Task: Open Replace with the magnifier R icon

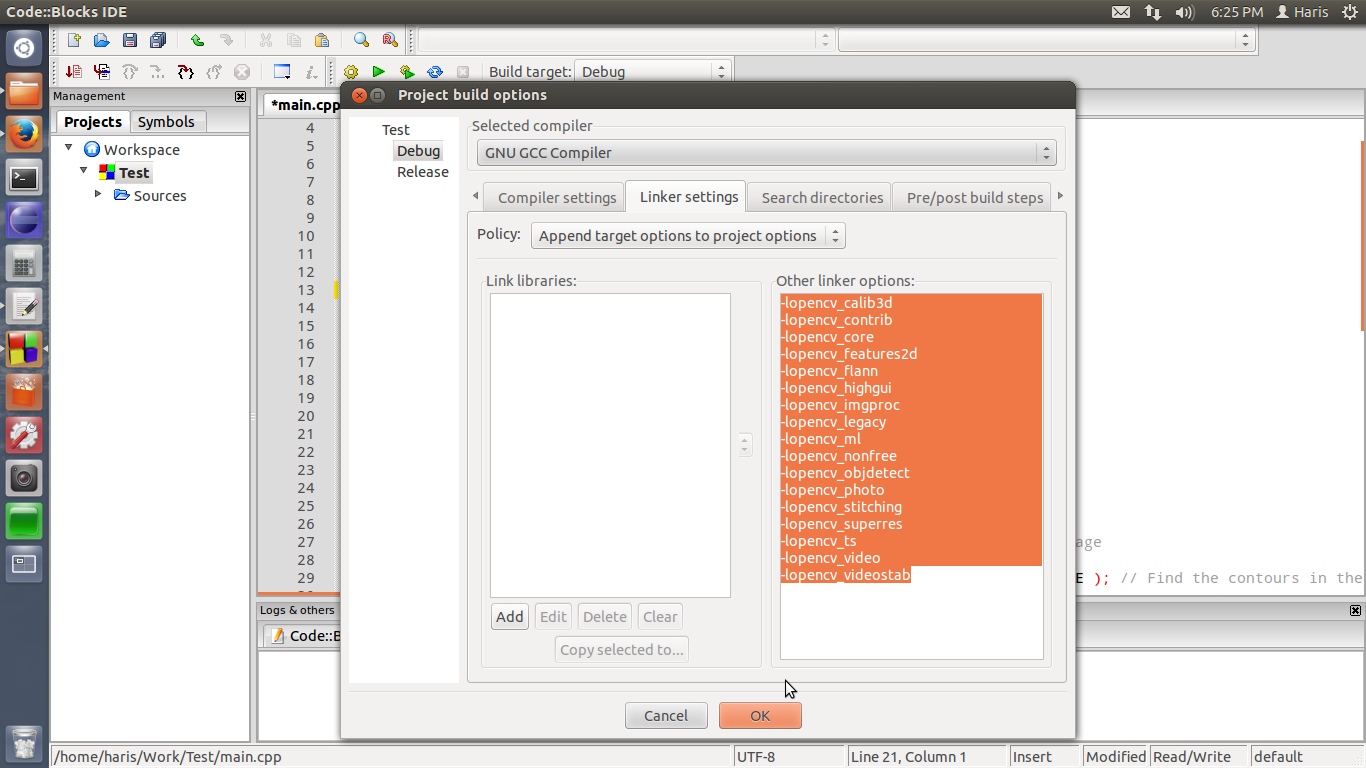Action: (x=390, y=41)
